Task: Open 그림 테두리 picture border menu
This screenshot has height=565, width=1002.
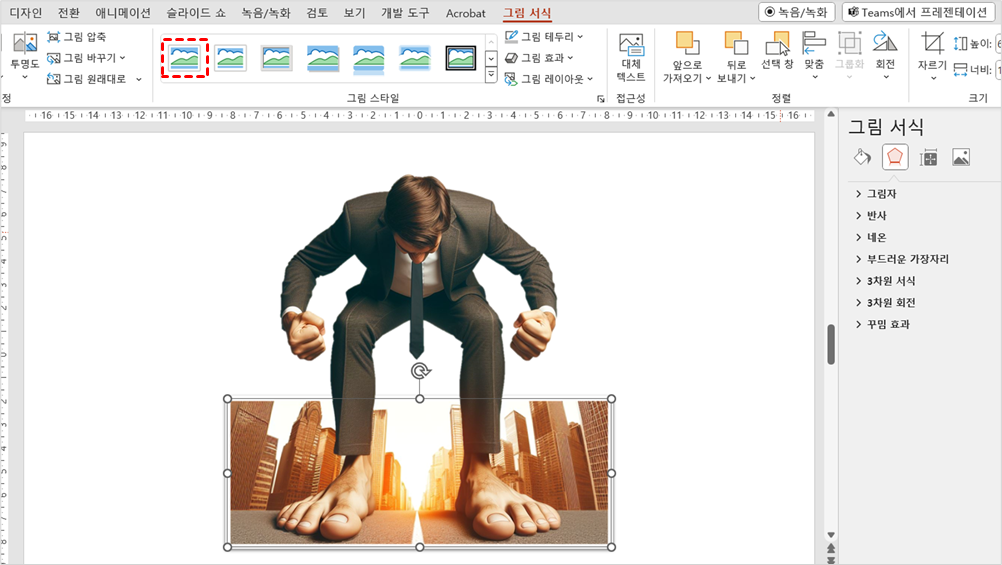Action: (544, 37)
